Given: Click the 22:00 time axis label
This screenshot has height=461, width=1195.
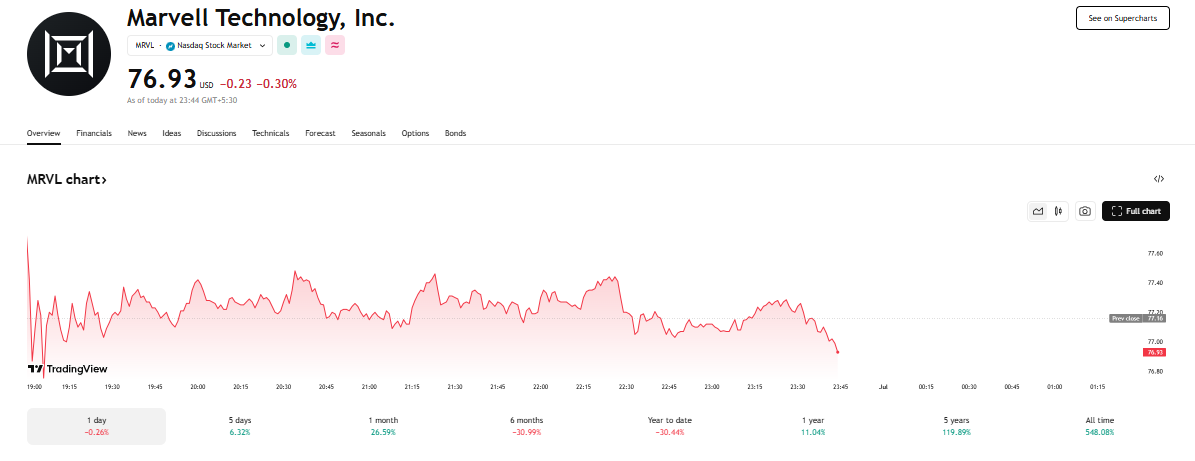Looking at the screenshot, I should [x=540, y=387].
